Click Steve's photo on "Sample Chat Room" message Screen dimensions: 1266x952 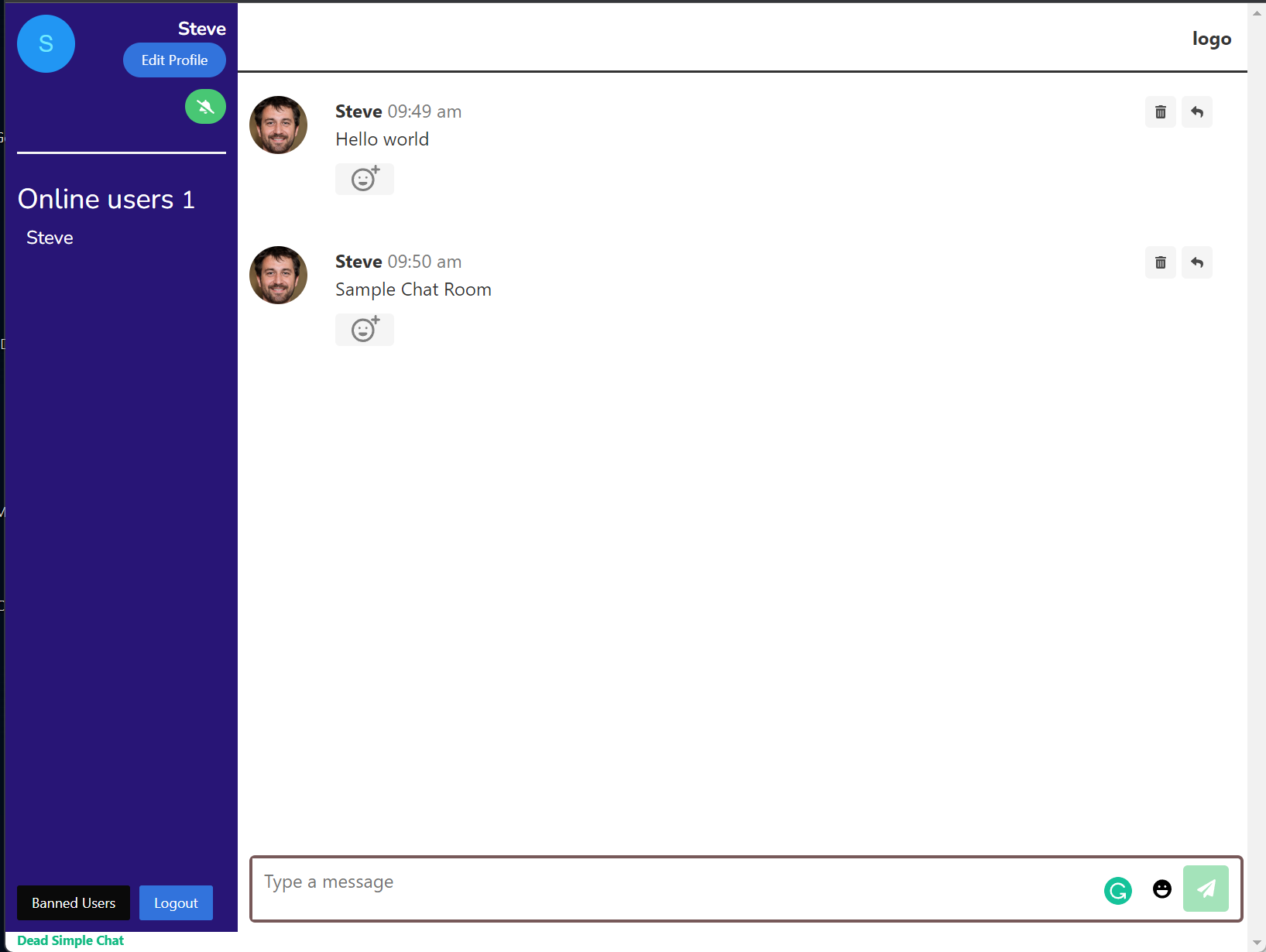pos(278,275)
